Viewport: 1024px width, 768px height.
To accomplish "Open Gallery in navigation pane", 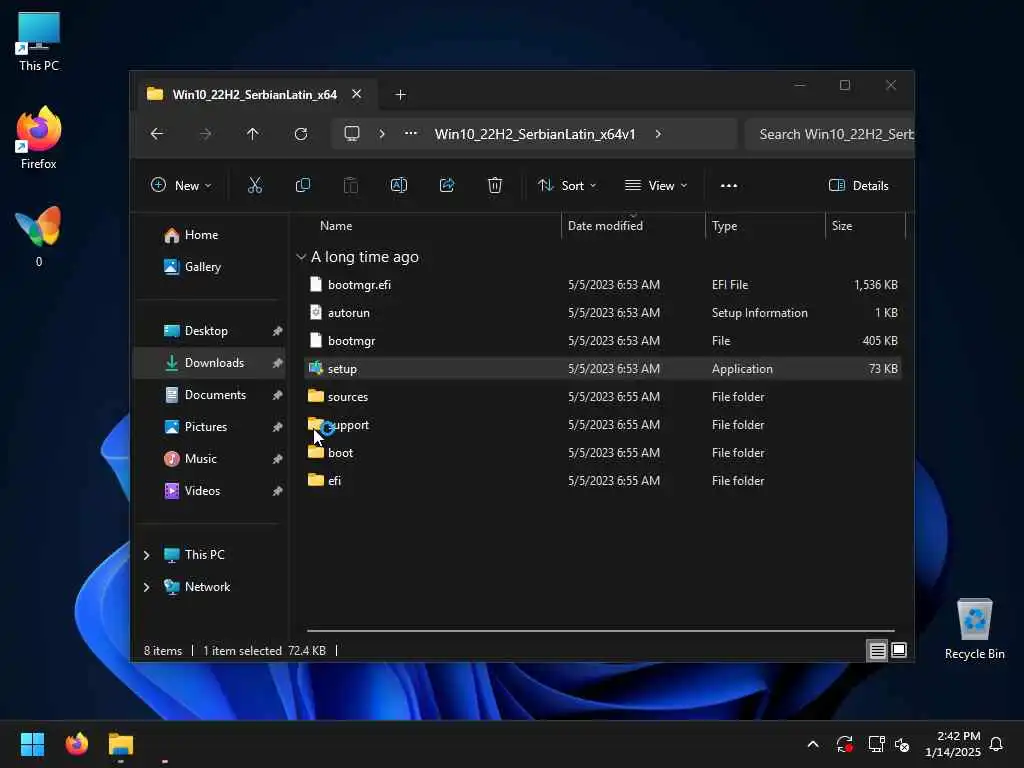I will [202, 267].
